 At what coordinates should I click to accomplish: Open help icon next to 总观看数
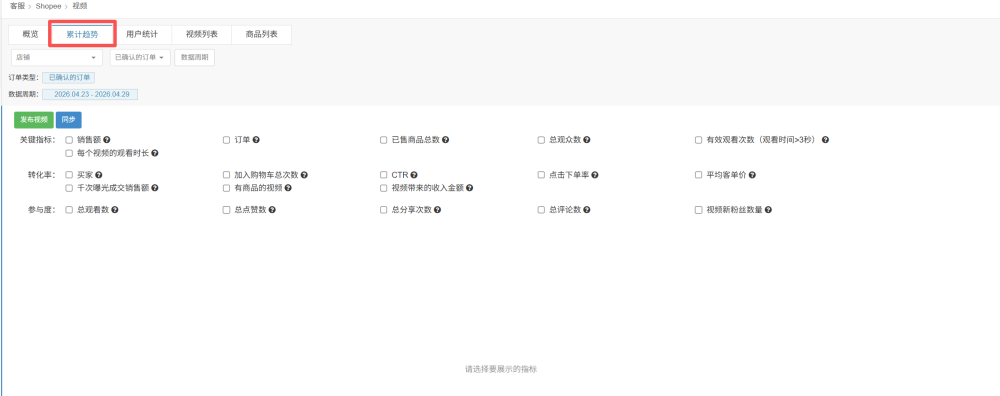[115, 210]
